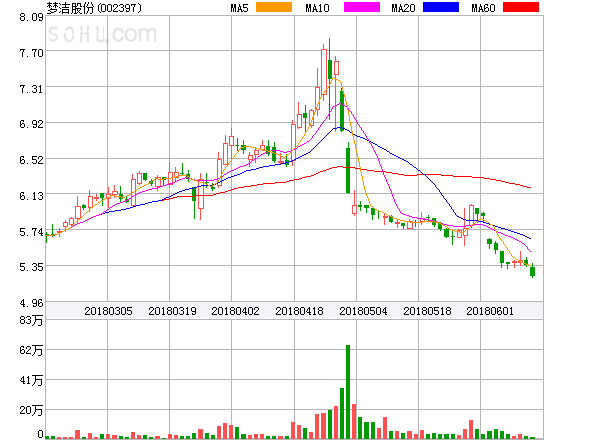600x440 pixels.
Task: Click the 6.52 price axis label
Action: 32,160
